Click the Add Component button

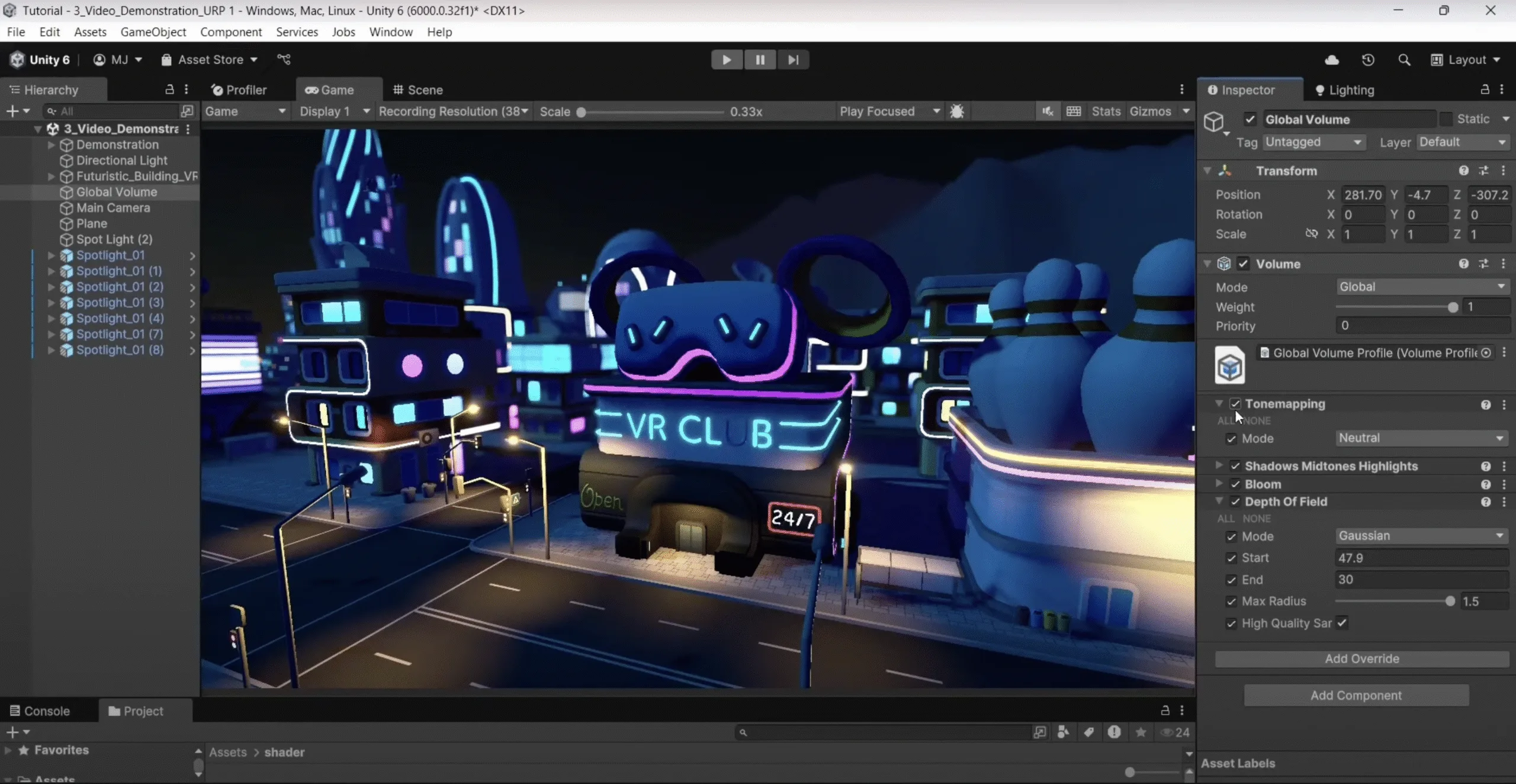[x=1356, y=695]
